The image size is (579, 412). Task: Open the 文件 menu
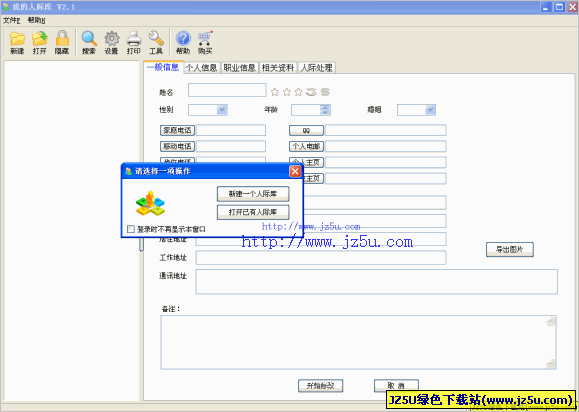tap(11, 20)
